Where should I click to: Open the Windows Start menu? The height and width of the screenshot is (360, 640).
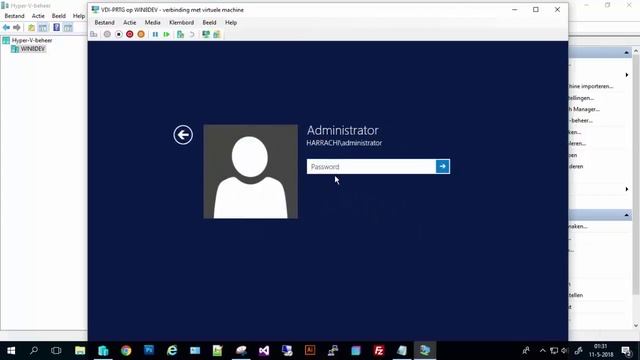tap(11, 351)
